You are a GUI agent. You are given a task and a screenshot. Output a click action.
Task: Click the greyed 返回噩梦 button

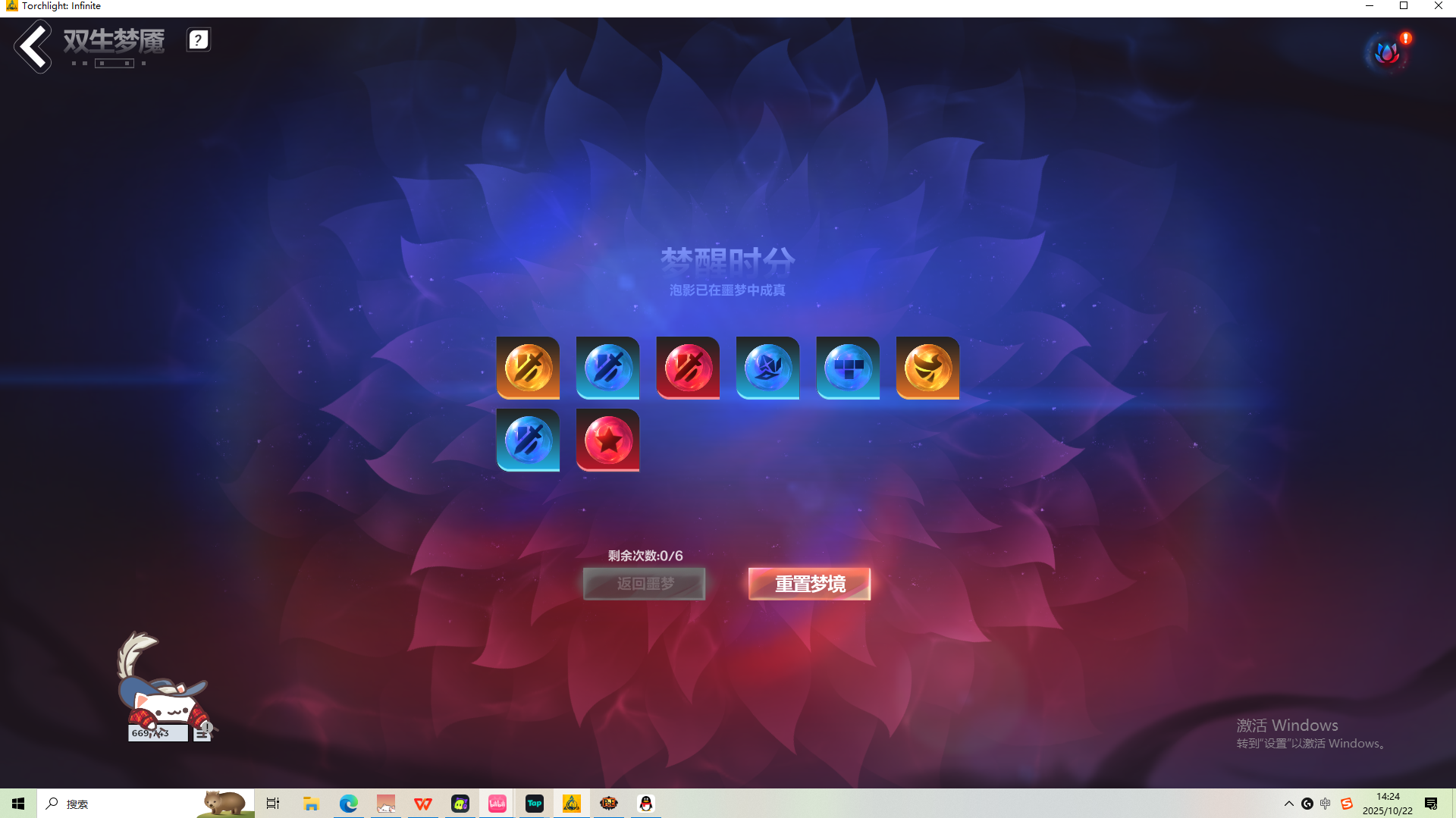644,584
